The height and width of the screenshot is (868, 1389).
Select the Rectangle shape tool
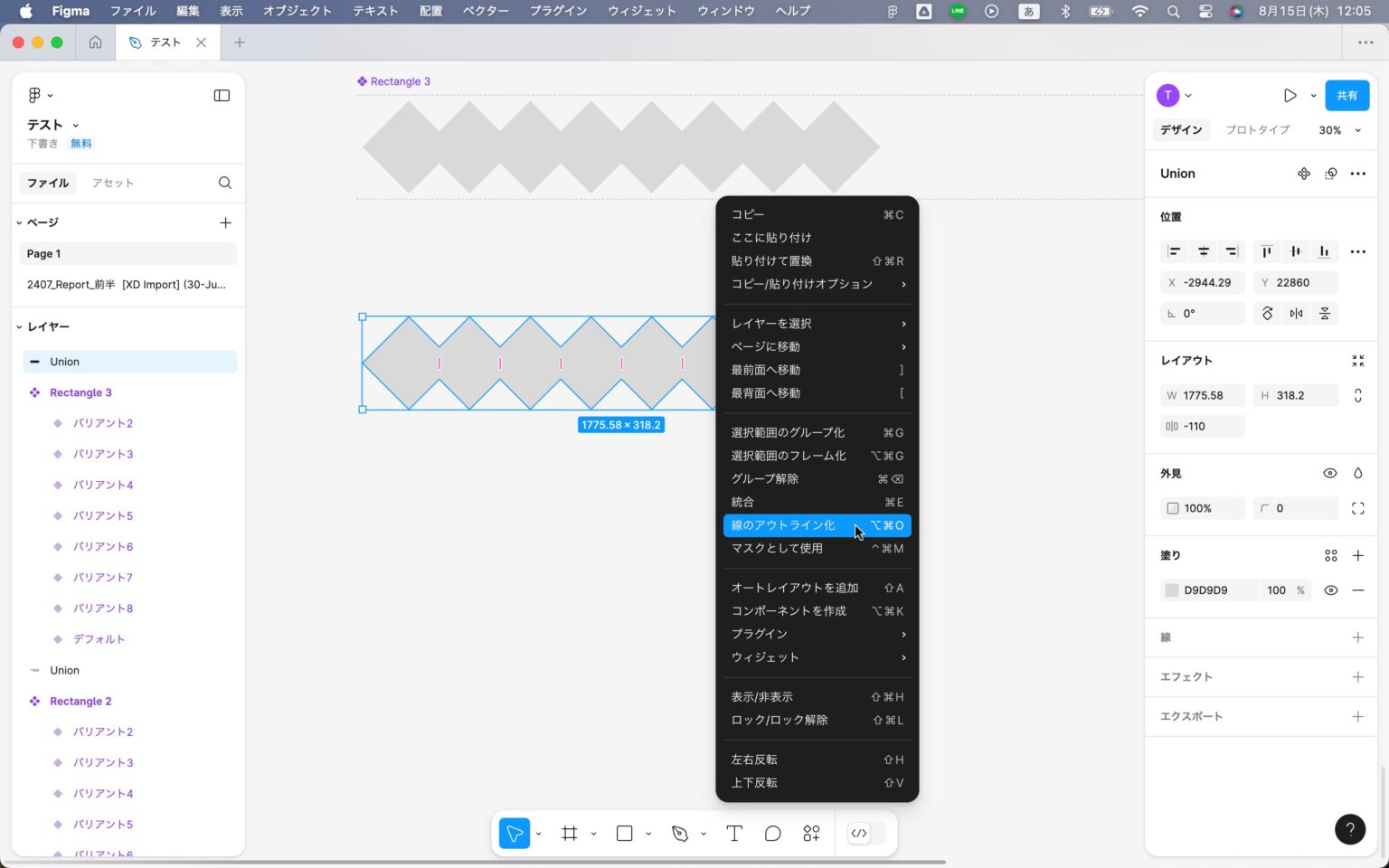(623, 833)
